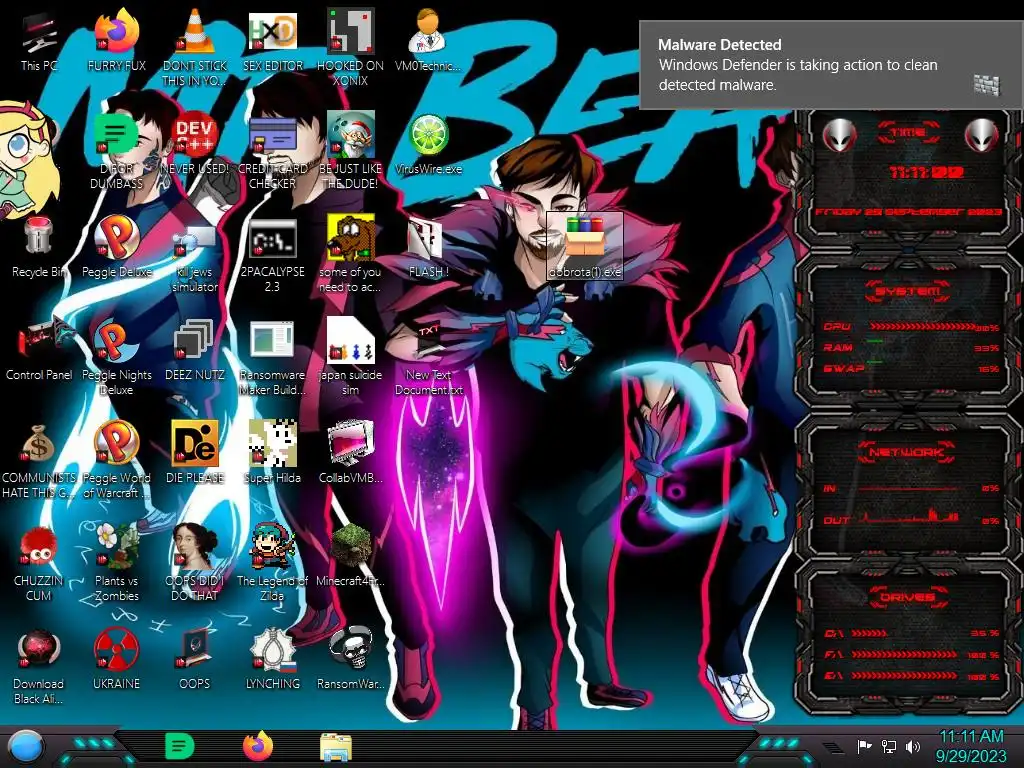Open BE JUST LIKE THE DUDE! shortcut
Screen dimensions: 1024x768
351,152
